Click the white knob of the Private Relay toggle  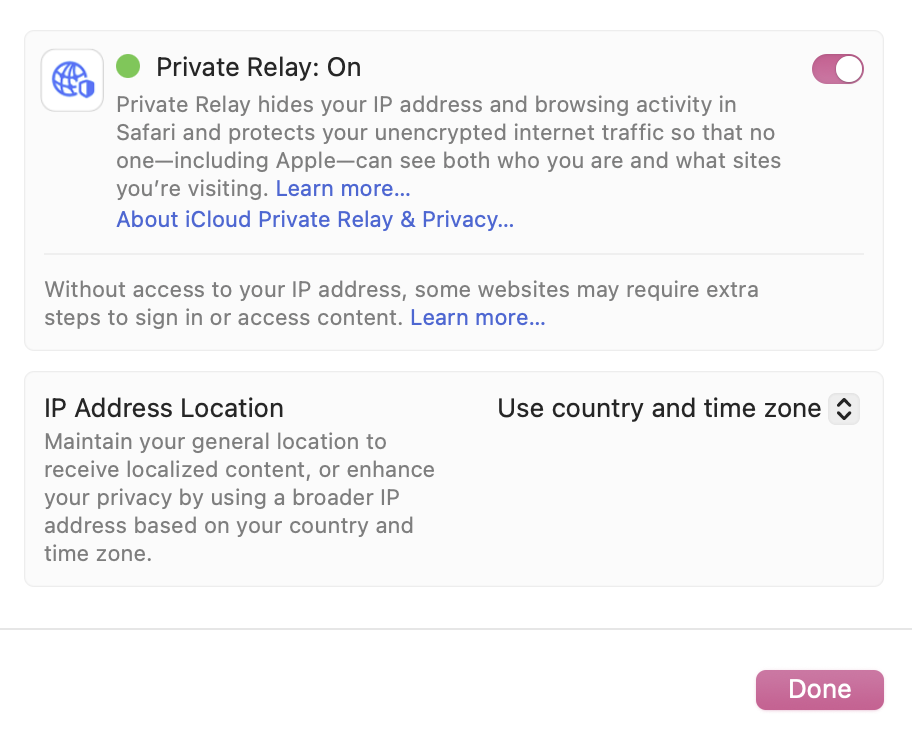tap(849, 69)
